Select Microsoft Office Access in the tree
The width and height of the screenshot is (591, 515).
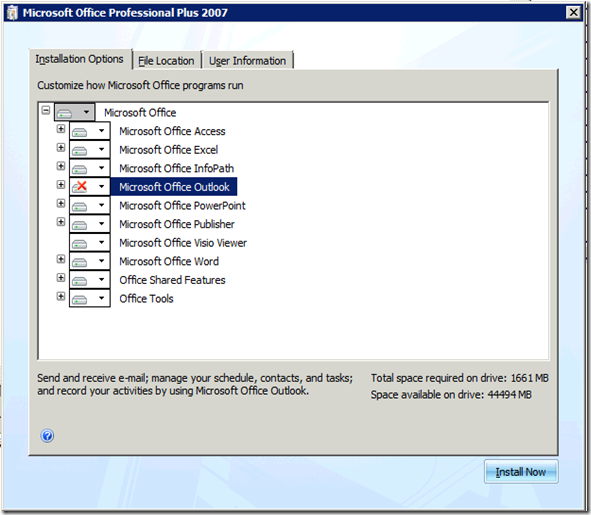point(172,131)
